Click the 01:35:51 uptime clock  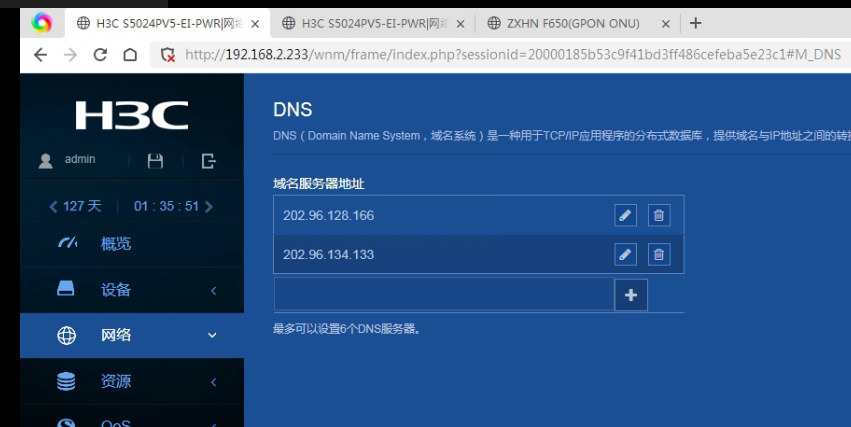coord(166,206)
